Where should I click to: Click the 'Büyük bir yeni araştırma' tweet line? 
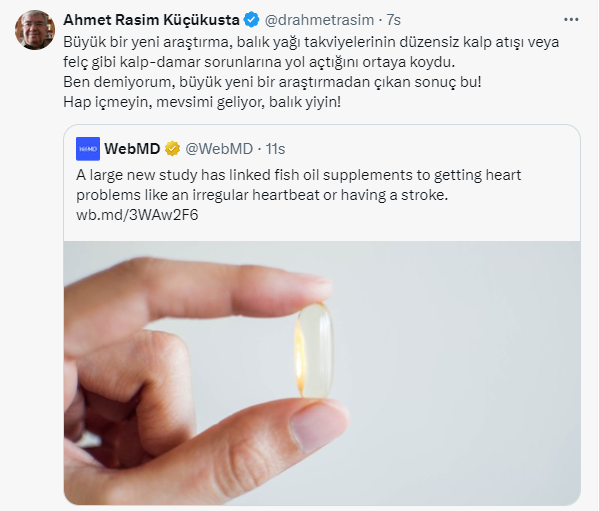pos(311,42)
